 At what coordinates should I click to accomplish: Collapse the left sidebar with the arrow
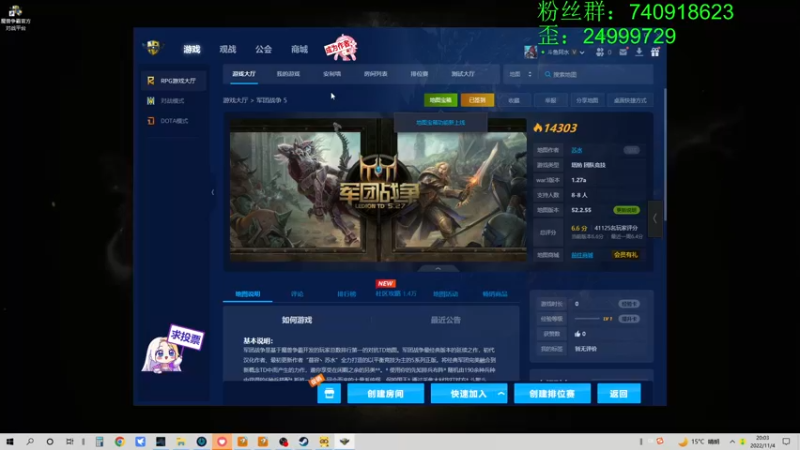coord(213,192)
